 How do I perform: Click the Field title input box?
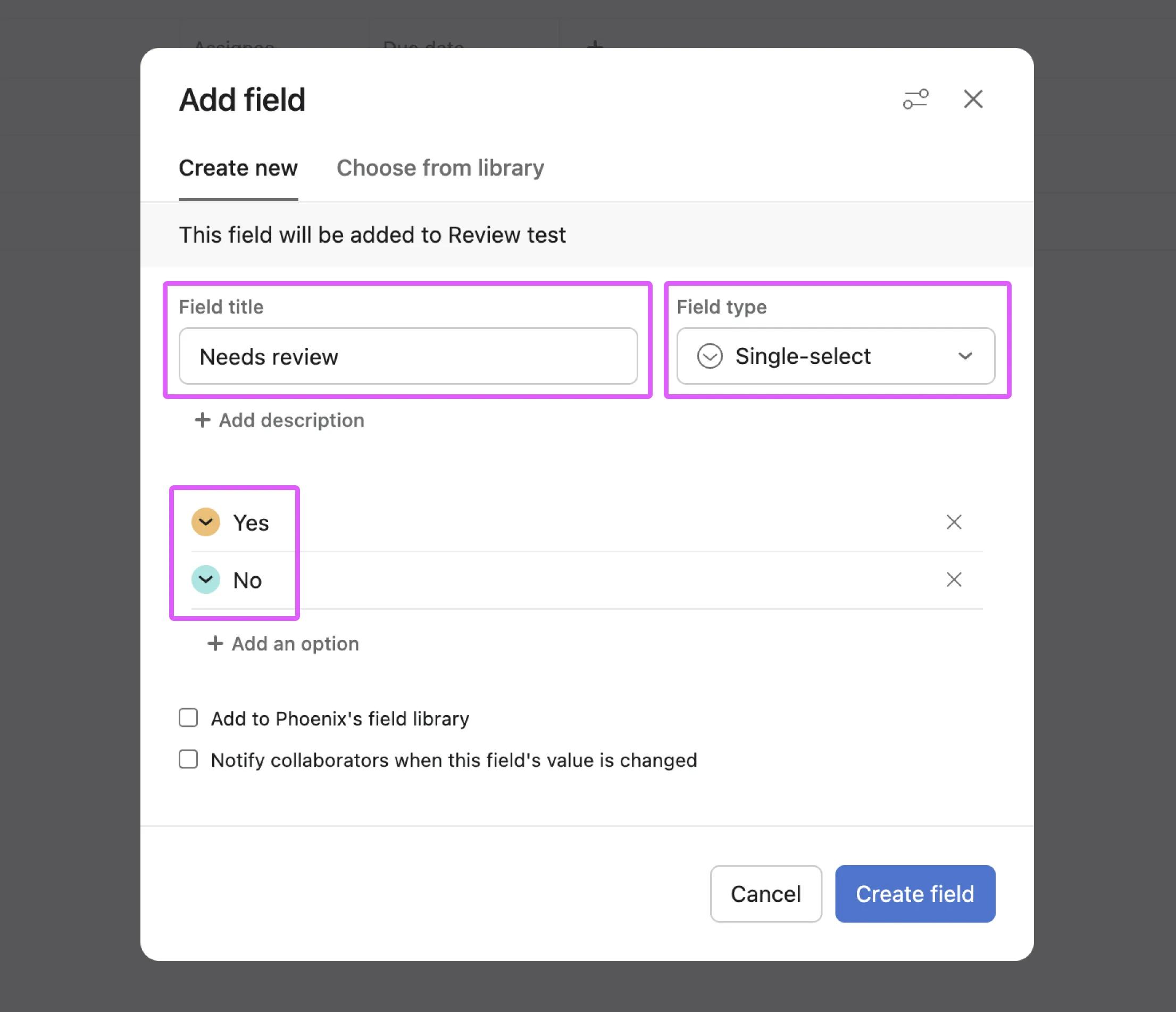point(408,356)
